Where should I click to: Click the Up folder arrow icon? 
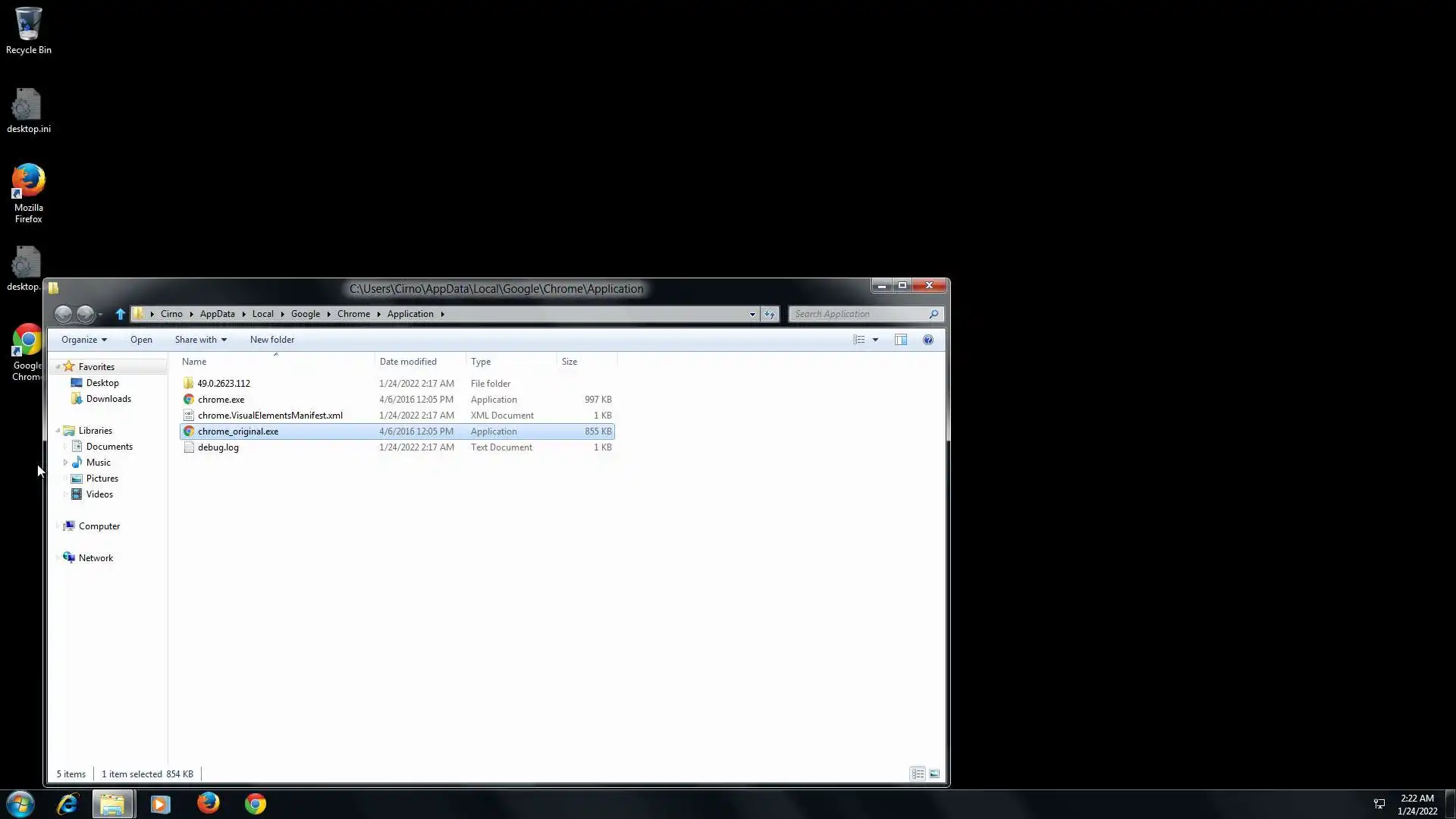coord(120,314)
